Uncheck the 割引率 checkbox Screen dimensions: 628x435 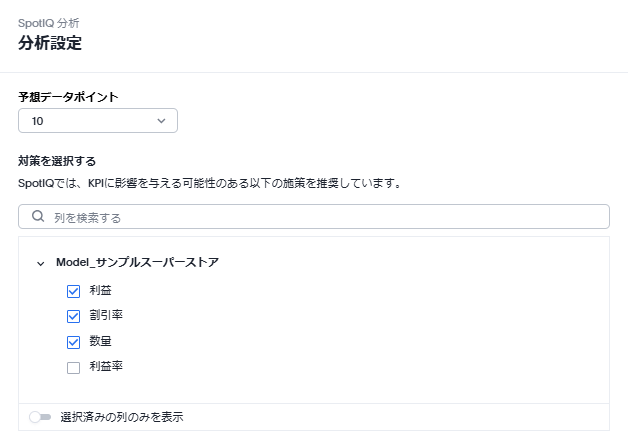(x=73, y=316)
